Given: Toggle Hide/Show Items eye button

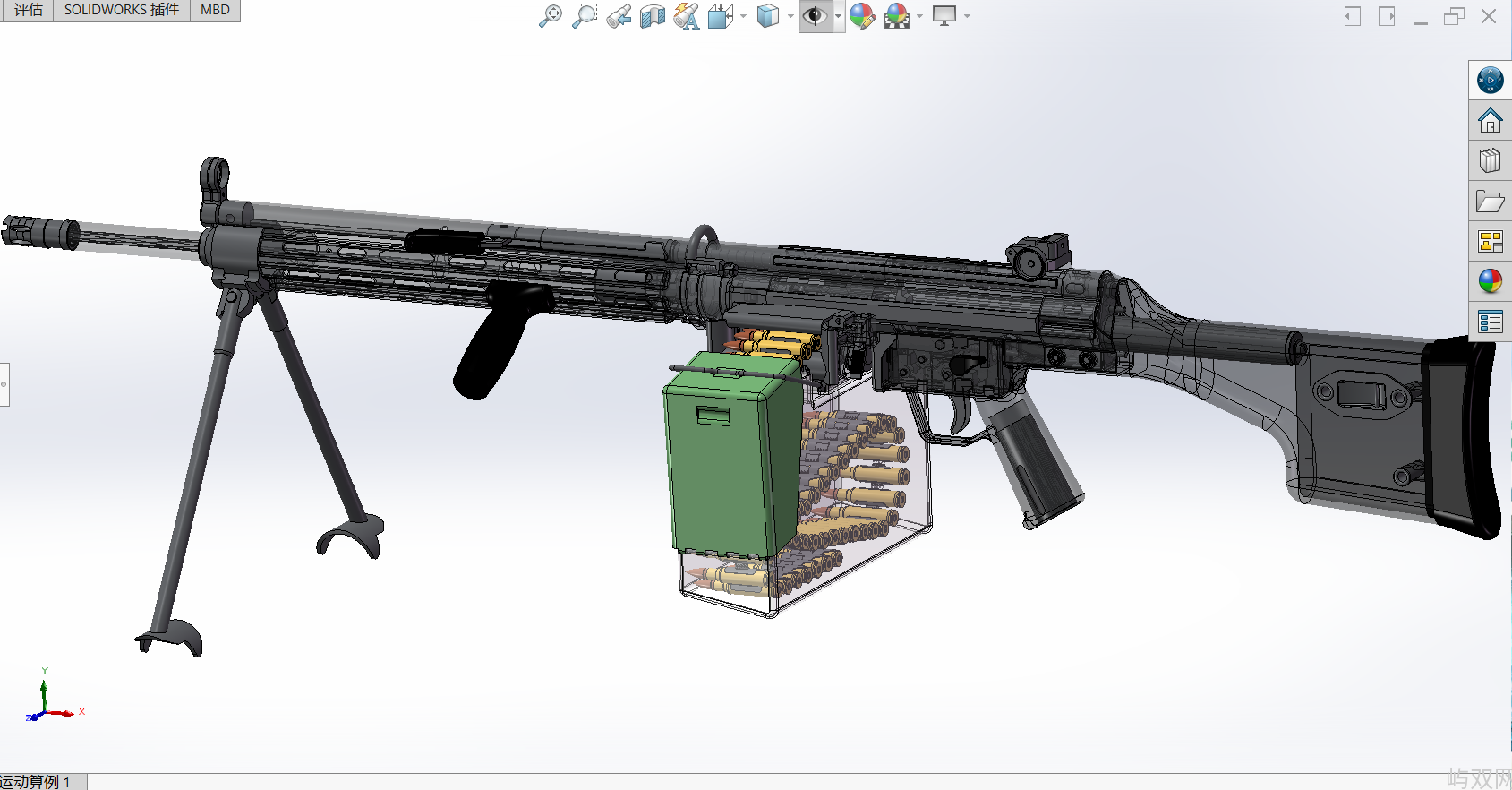Looking at the screenshot, I should click(815, 15).
